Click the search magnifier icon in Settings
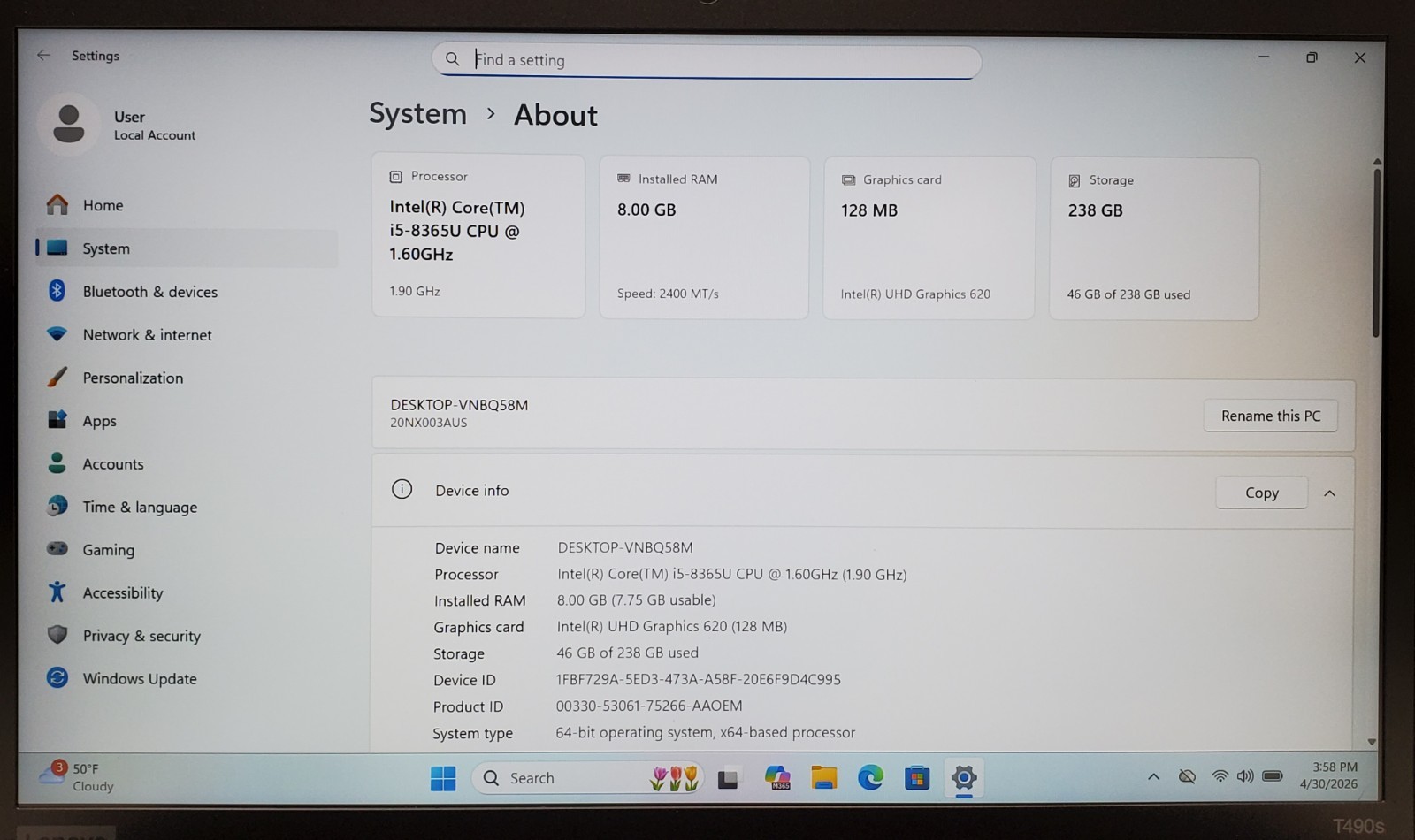Viewport: 1415px width, 840px height. (452, 59)
